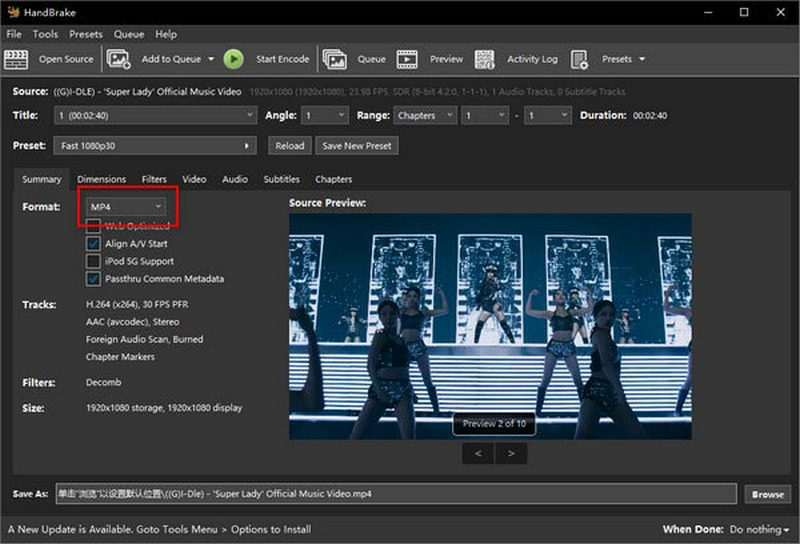
Task: Open the Tools menu
Action: click(x=45, y=34)
